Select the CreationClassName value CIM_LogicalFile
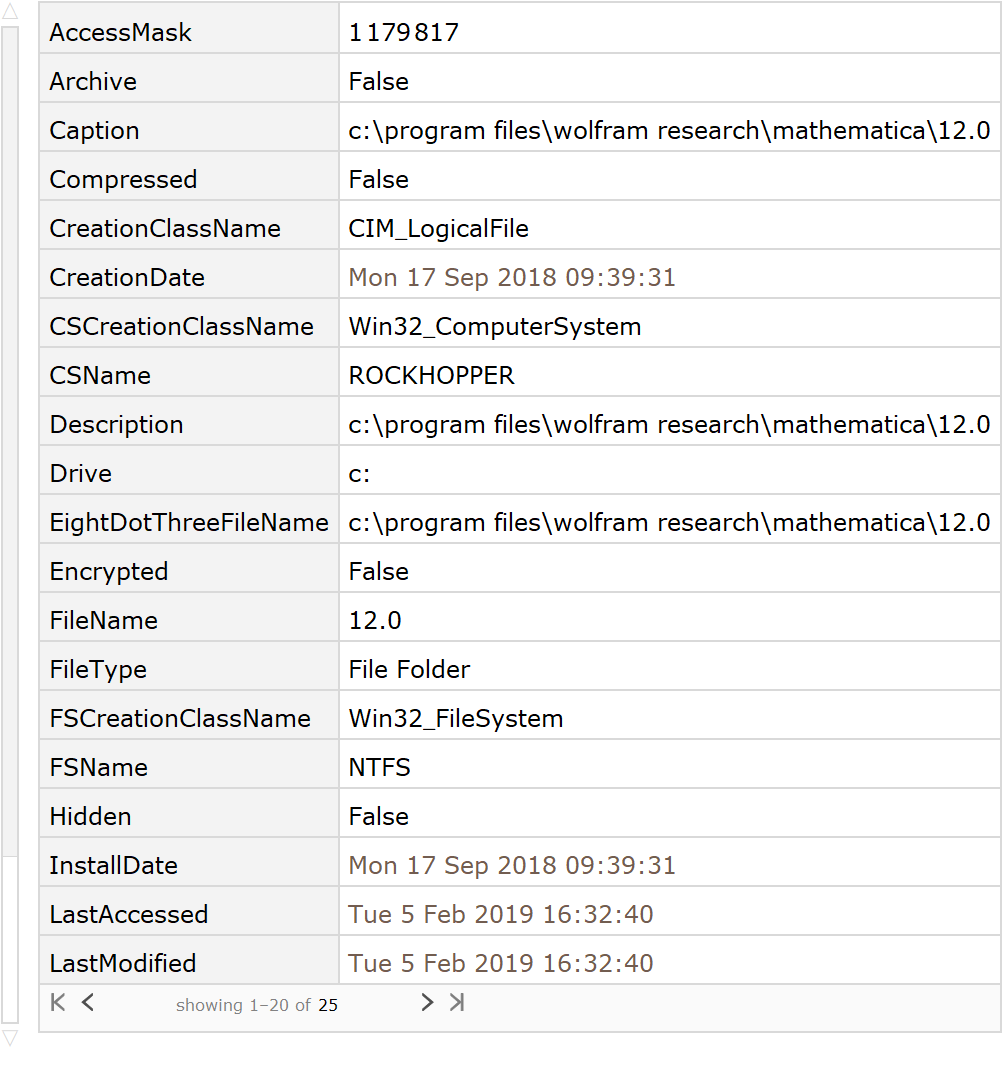Screen dimensions: 1002x1082 tap(438, 229)
